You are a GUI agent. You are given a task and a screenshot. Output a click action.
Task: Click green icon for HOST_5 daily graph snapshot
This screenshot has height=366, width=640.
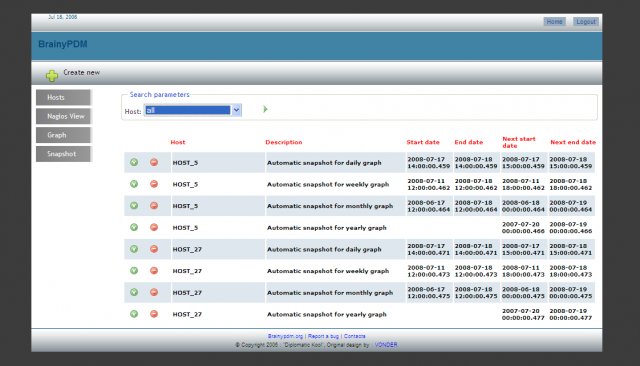134,162
